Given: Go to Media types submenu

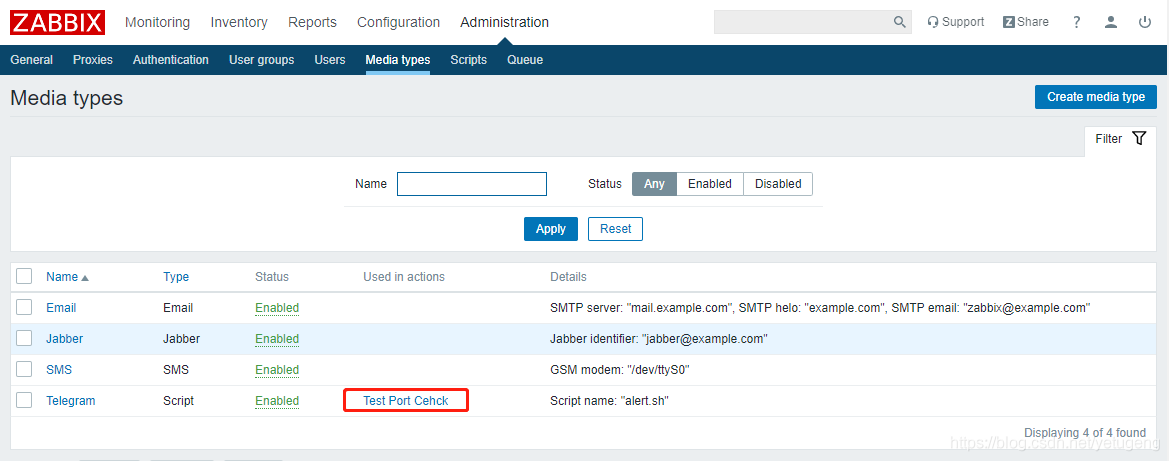Looking at the screenshot, I should click(x=397, y=60).
